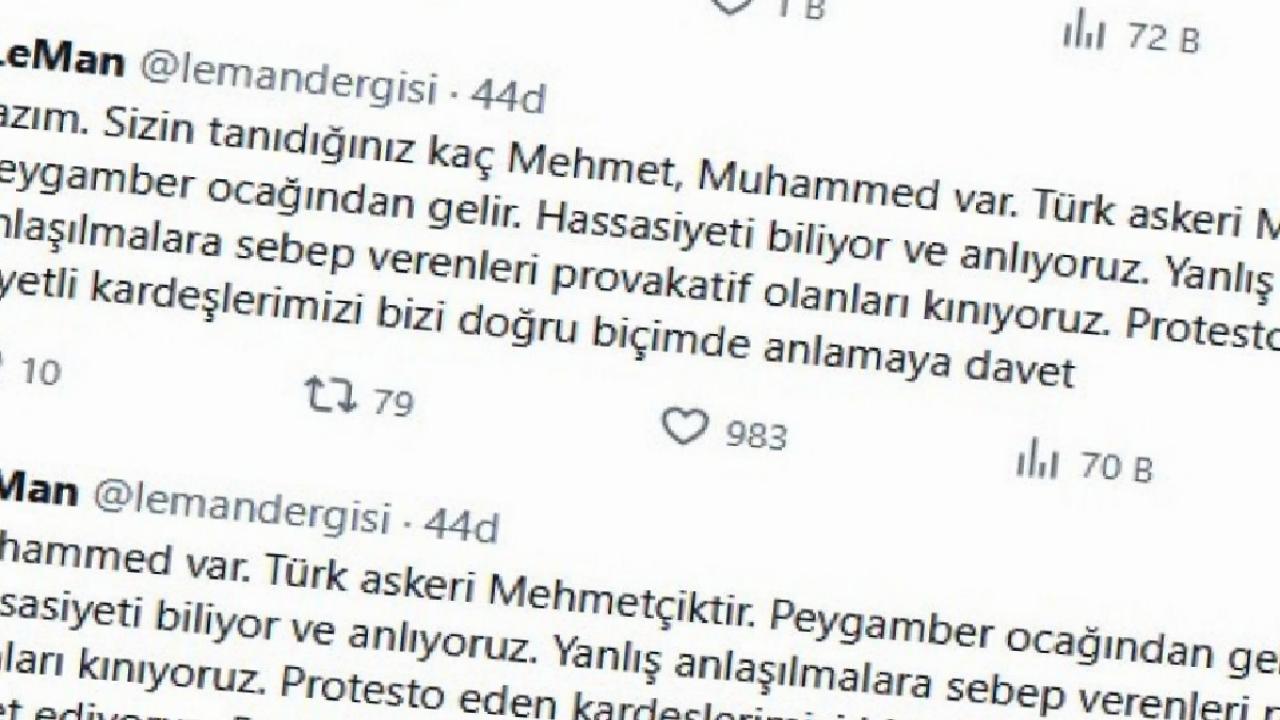Open @lemandergisi handle in second tweet

click(241, 511)
